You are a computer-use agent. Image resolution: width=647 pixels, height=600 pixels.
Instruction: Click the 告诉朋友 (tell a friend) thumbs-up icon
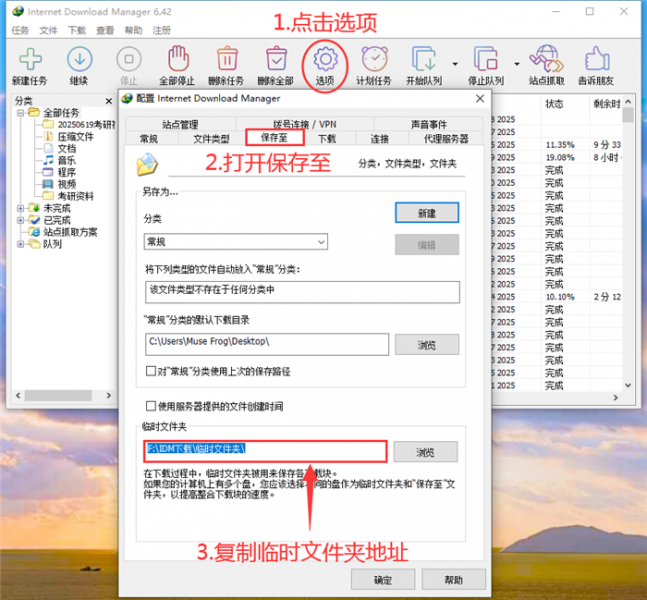click(597, 60)
